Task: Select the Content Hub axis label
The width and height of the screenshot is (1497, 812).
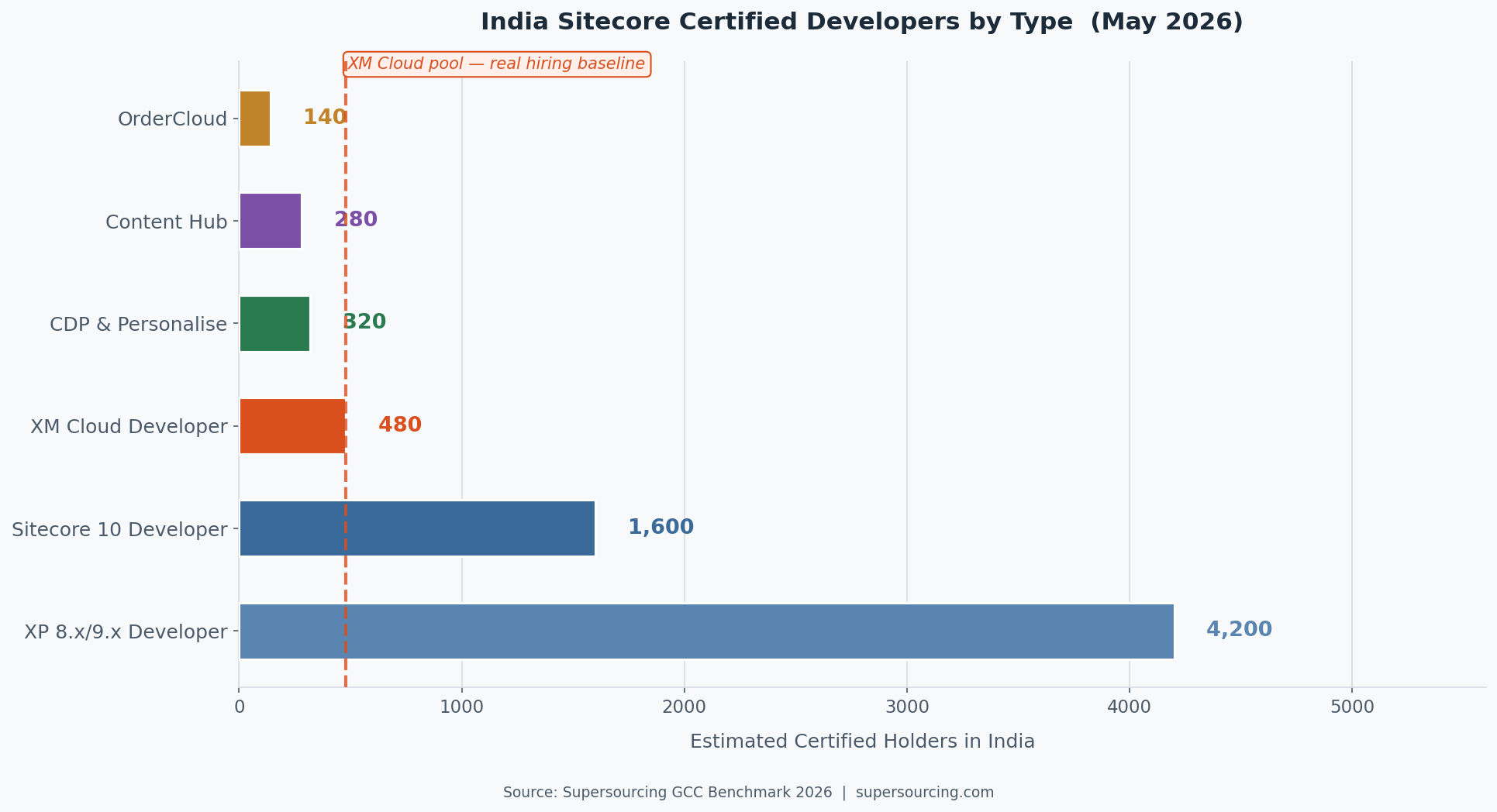Action: pos(166,222)
